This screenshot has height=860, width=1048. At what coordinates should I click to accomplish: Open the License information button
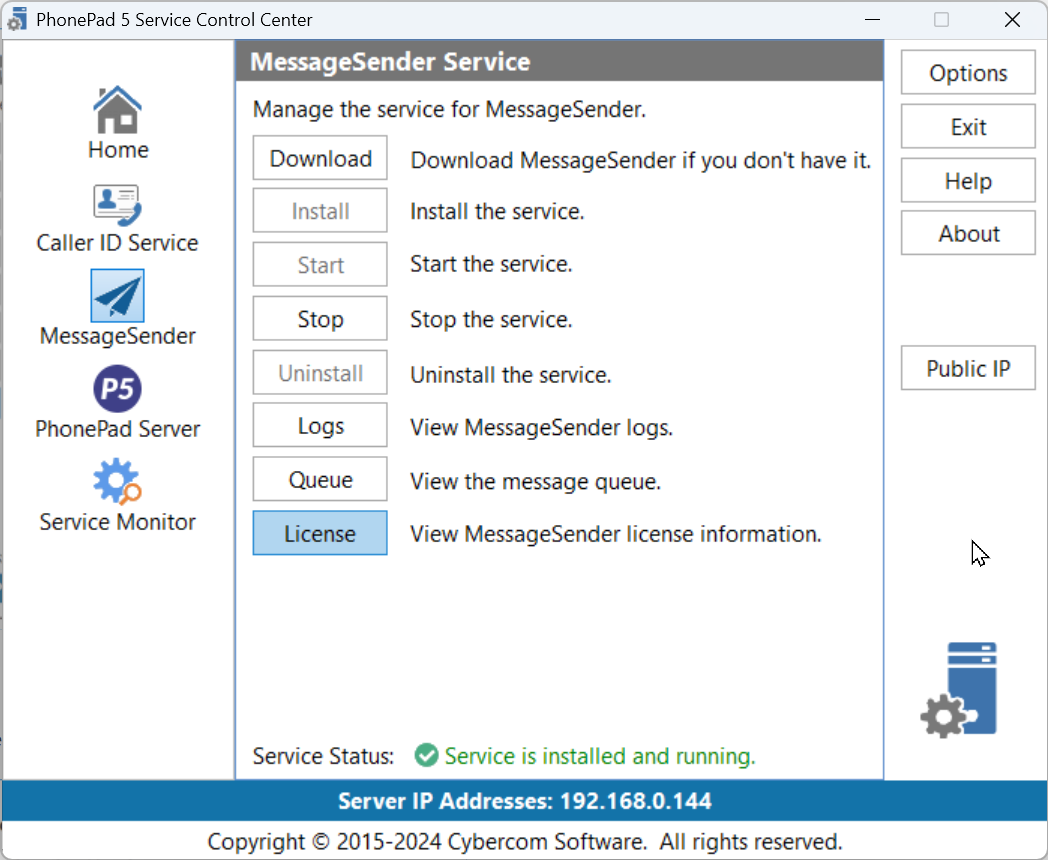coord(320,533)
